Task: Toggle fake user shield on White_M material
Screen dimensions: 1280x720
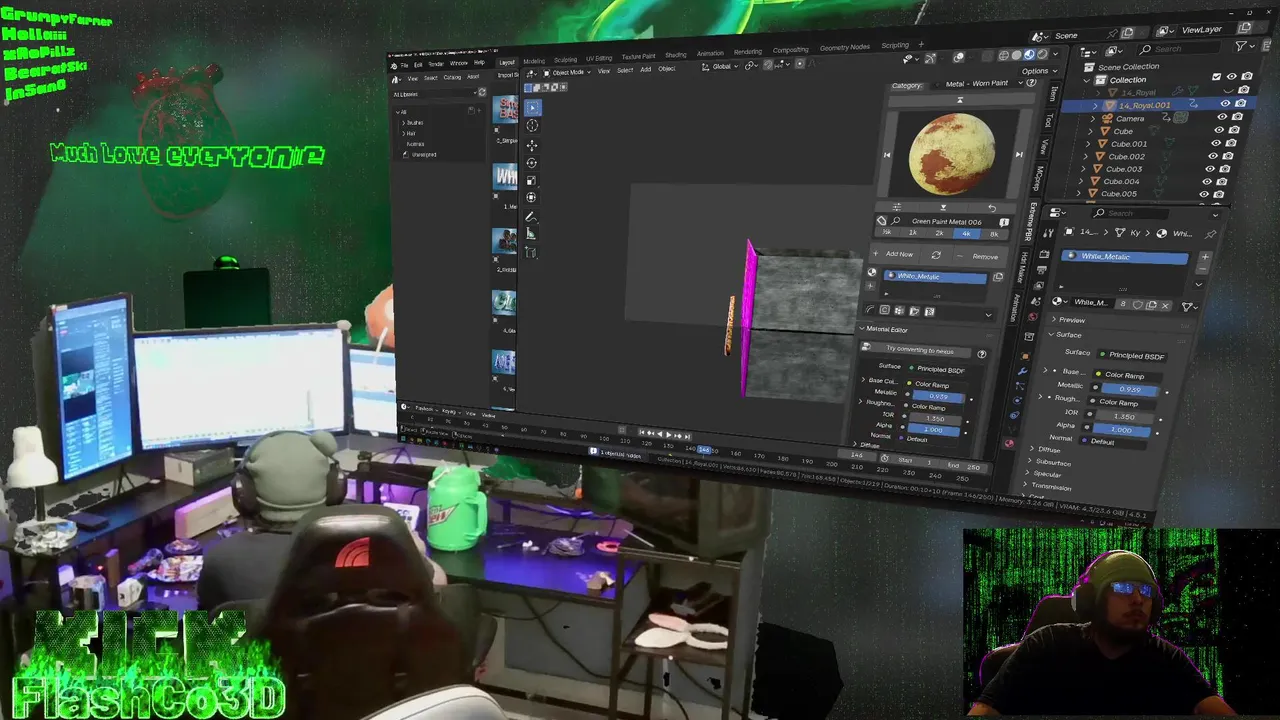Action: pyautogui.click(x=1138, y=304)
